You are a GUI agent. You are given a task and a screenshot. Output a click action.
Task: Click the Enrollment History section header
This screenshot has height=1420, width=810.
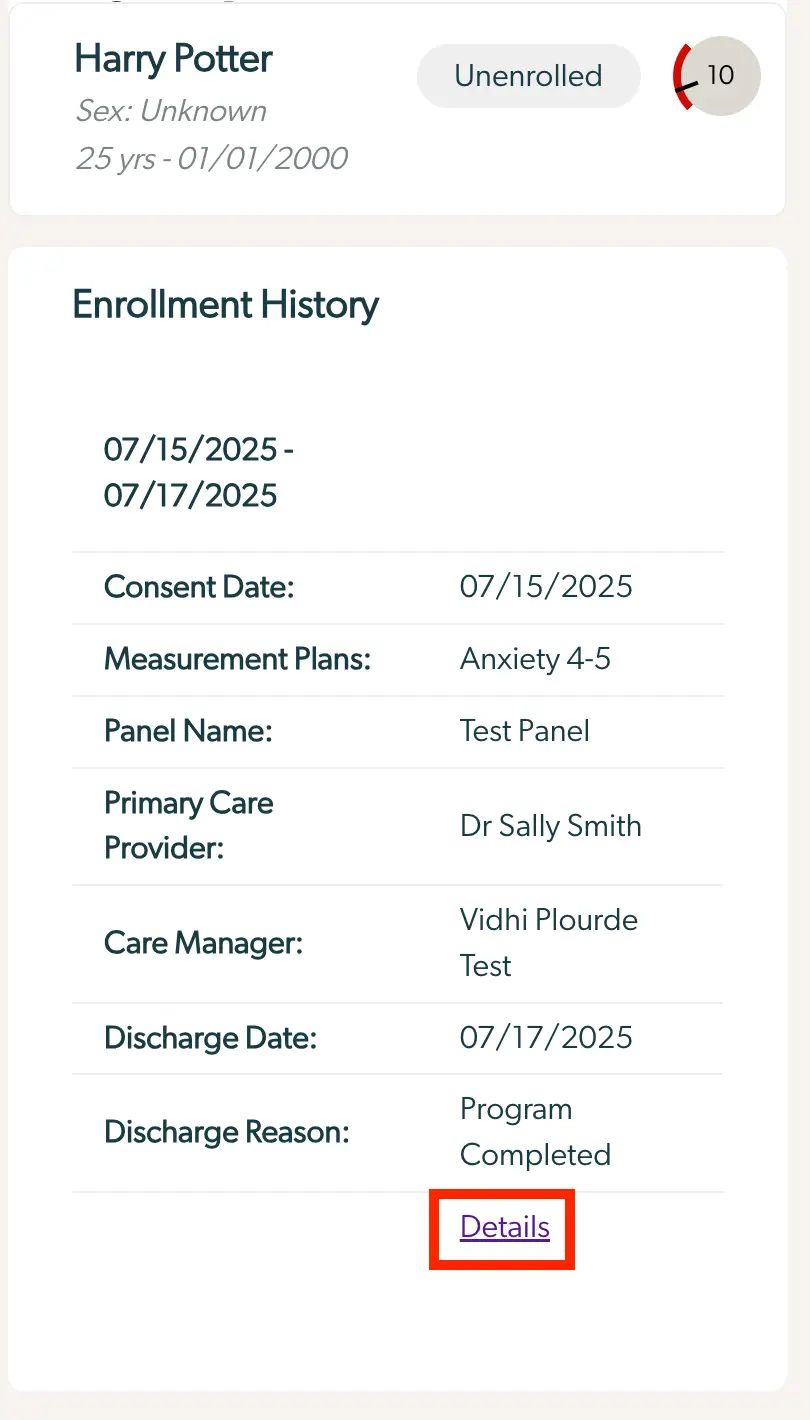click(x=225, y=304)
